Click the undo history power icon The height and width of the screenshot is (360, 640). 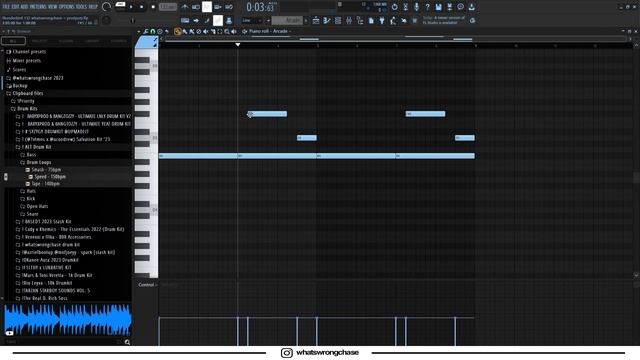click(x=394, y=7)
